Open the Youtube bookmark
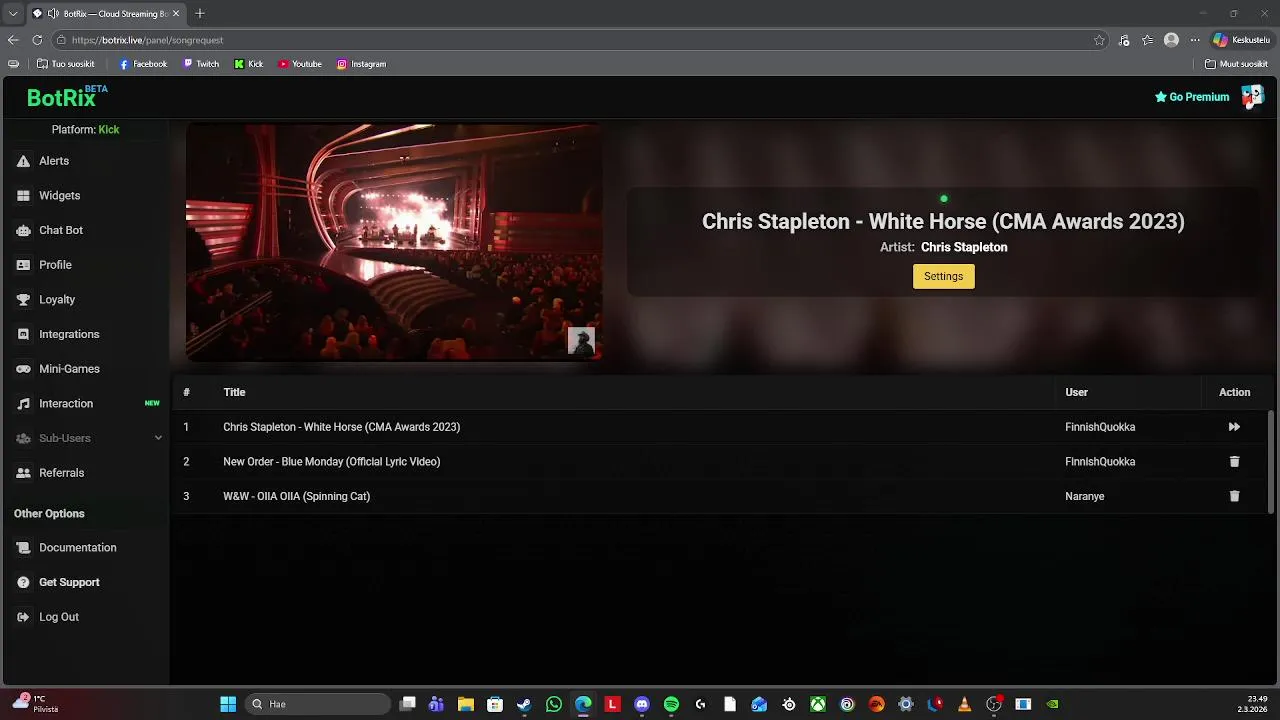 pyautogui.click(x=300, y=64)
